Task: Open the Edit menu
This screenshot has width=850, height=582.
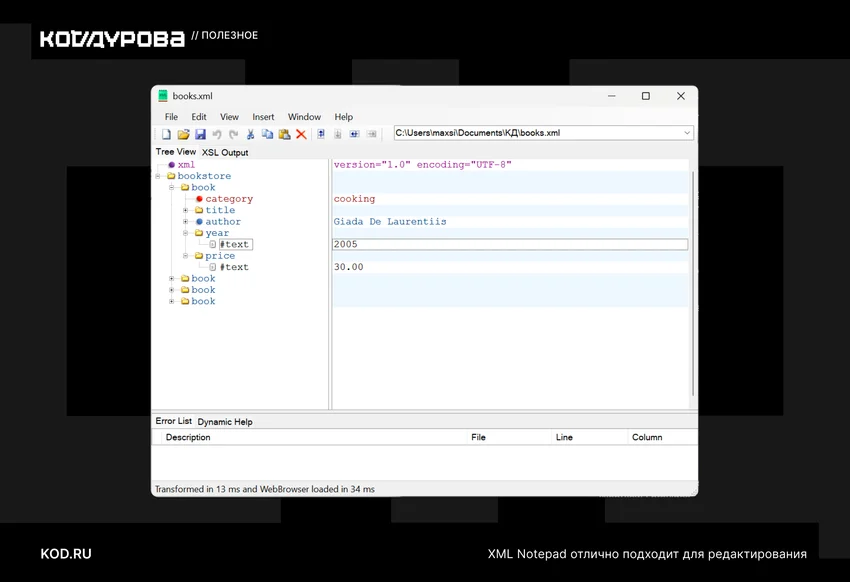Action: [x=199, y=117]
